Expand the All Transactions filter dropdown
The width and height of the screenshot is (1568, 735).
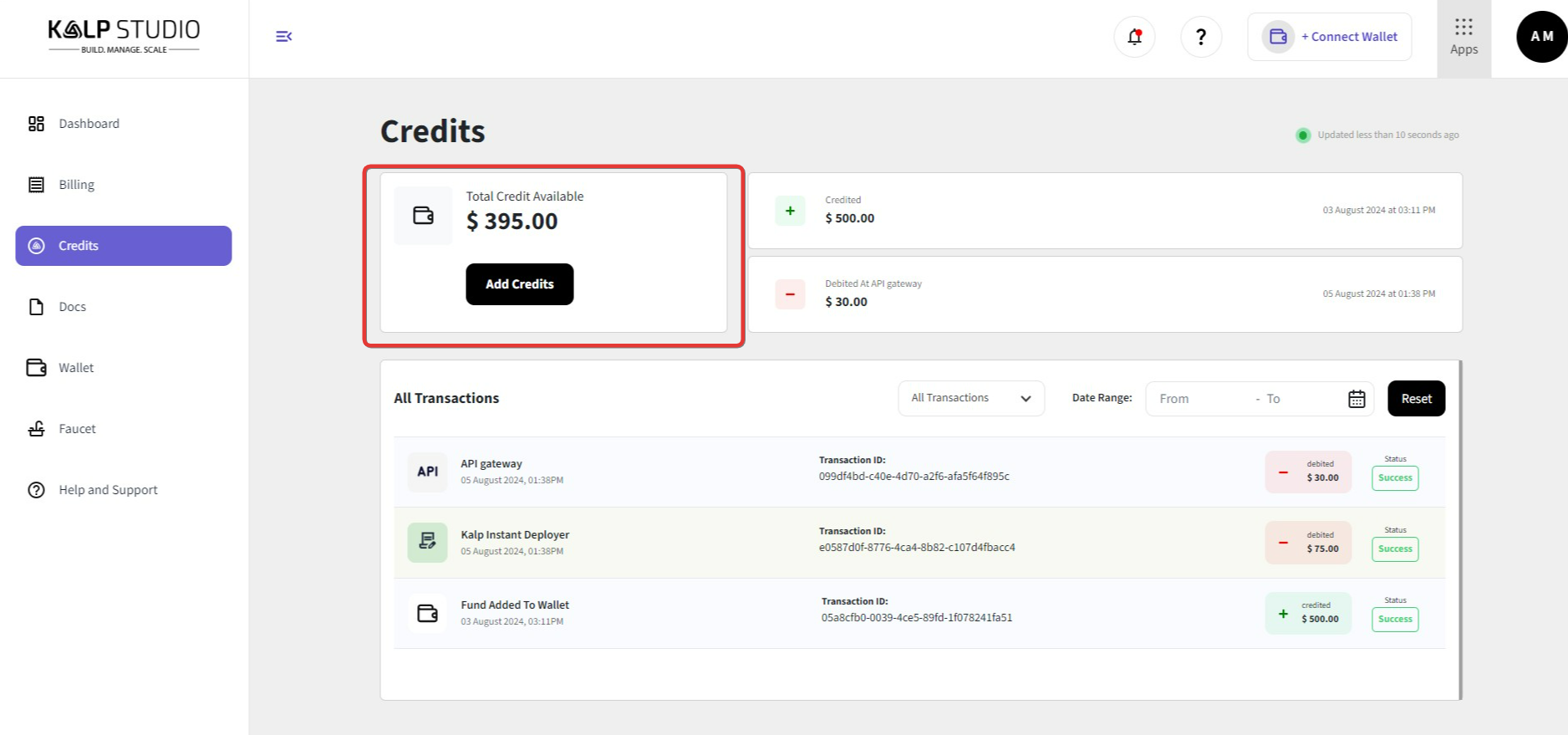970,398
